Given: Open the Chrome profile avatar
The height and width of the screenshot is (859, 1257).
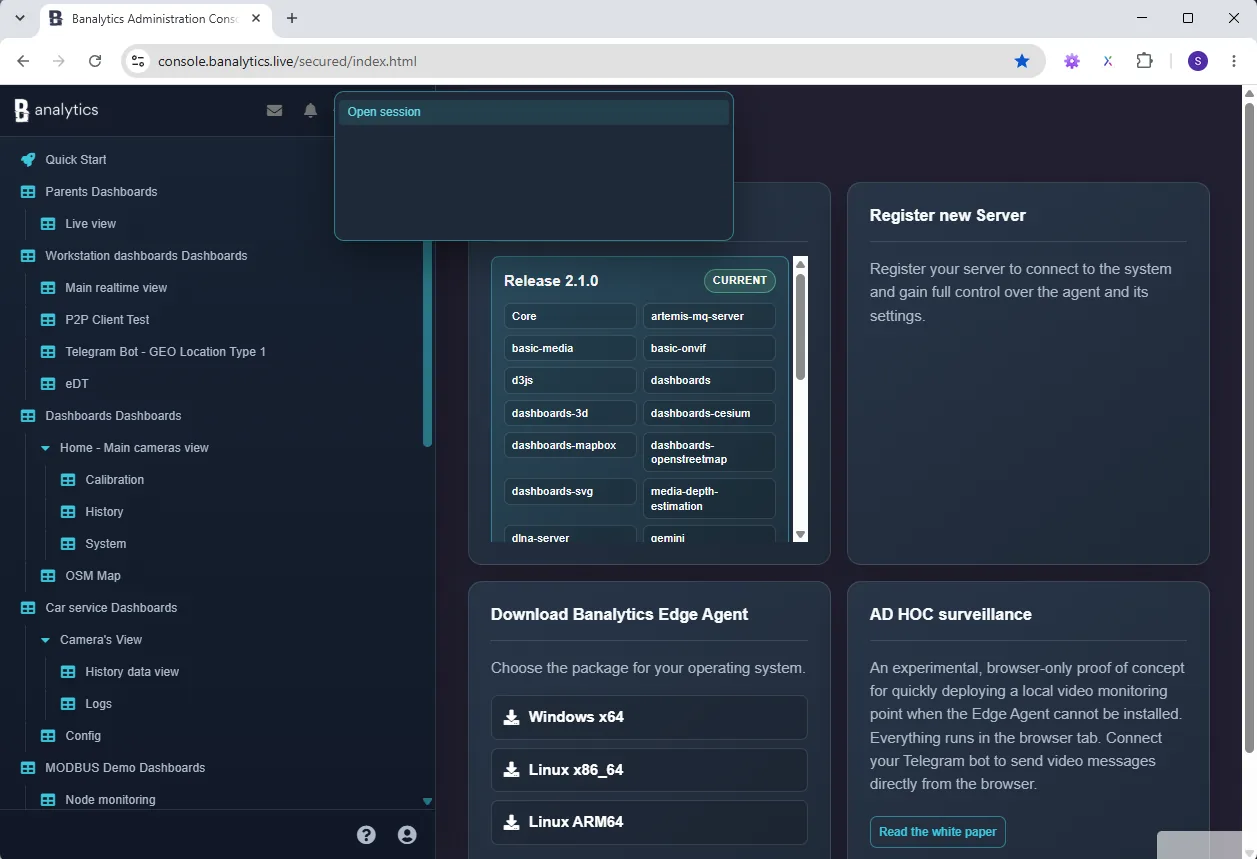Looking at the screenshot, I should [1198, 61].
